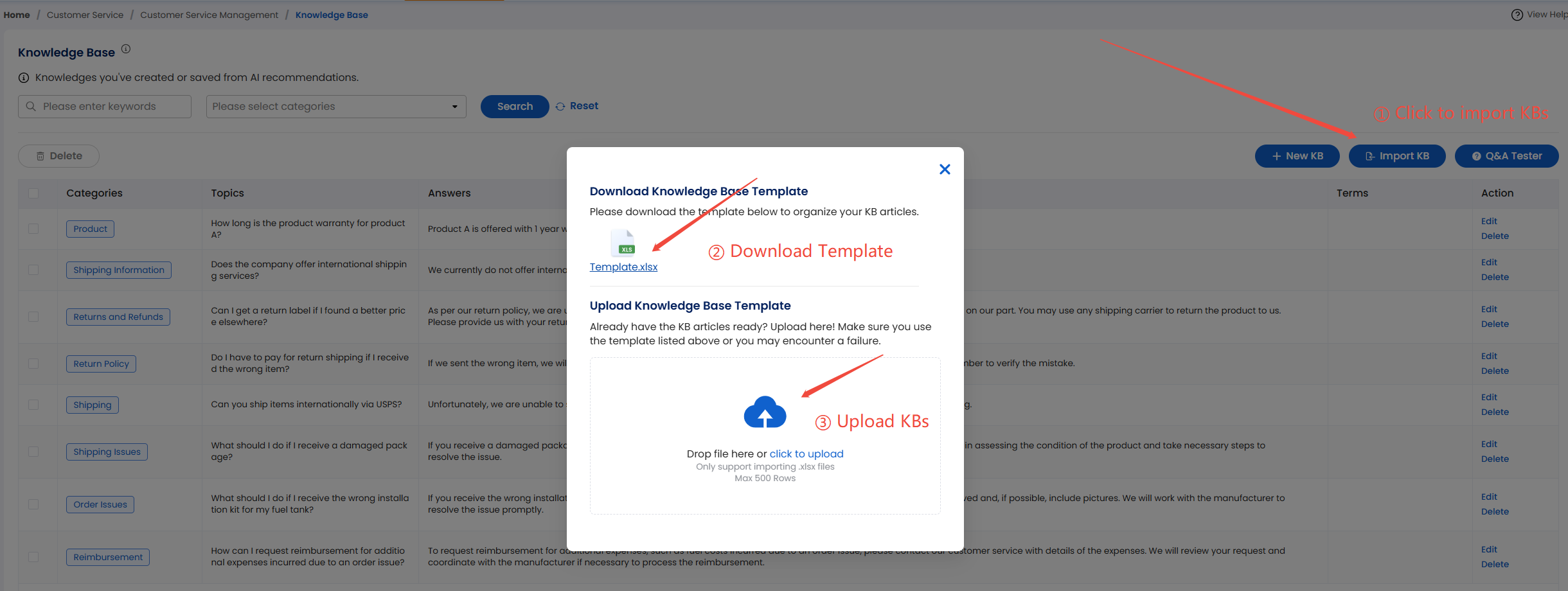The width and height of the screenshot is (1568, 591).
Task: Edit the Returns and Refunds row
Action: (x=1489, y=309)
